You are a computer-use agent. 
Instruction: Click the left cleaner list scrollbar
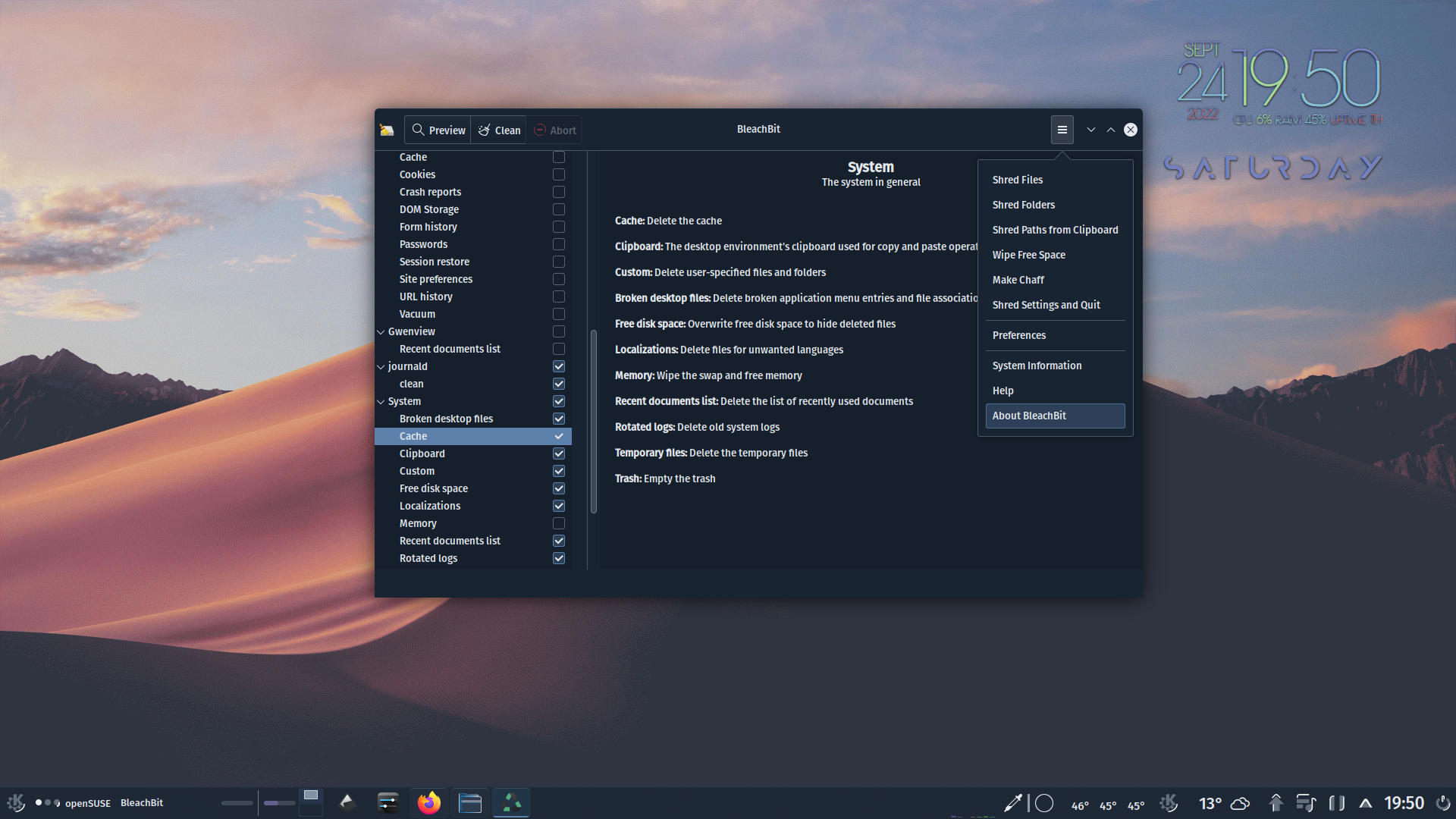(593, 422)
